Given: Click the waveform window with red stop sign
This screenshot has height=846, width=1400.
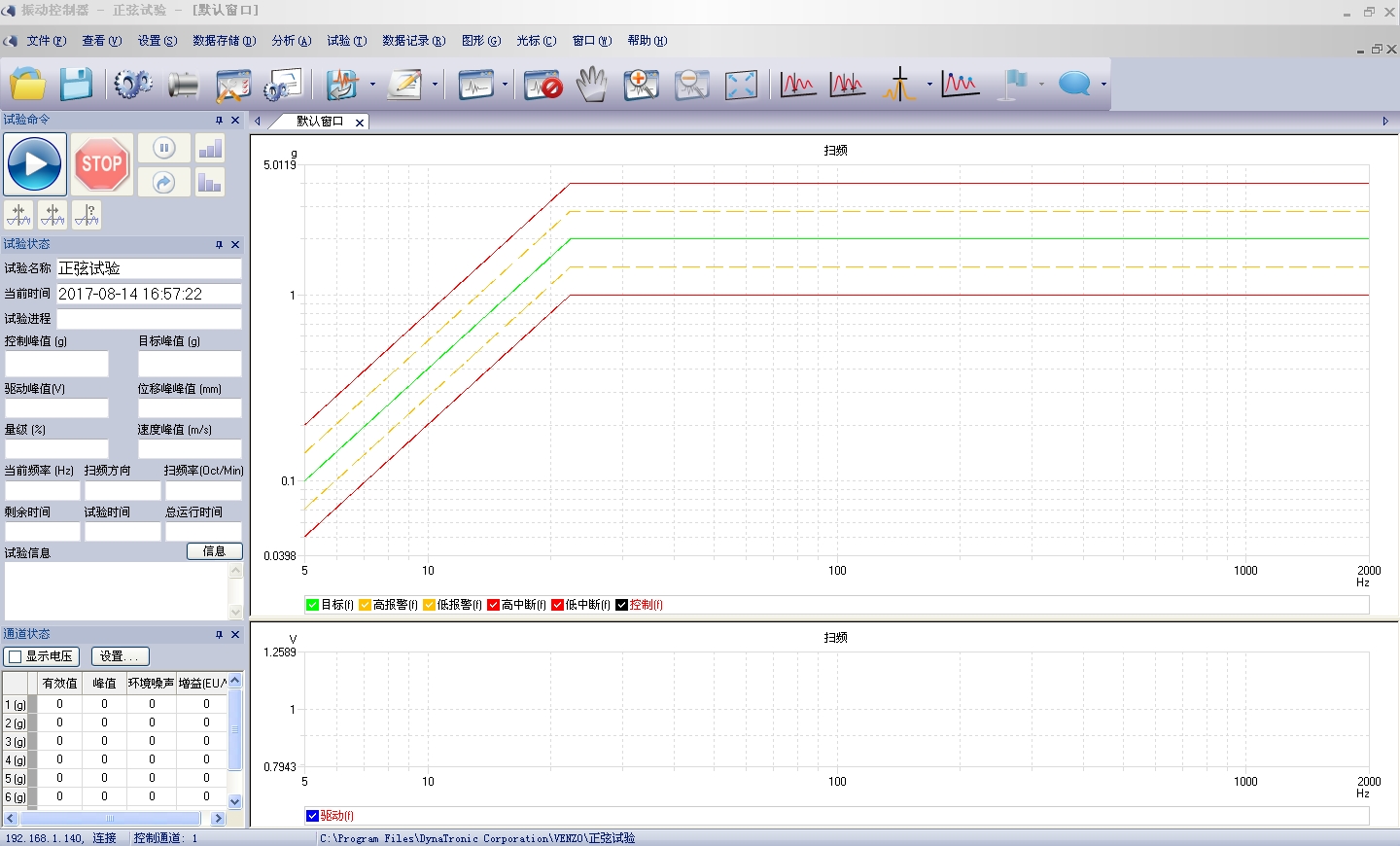Looking at the screenshot, I should (x=542, y=85).
